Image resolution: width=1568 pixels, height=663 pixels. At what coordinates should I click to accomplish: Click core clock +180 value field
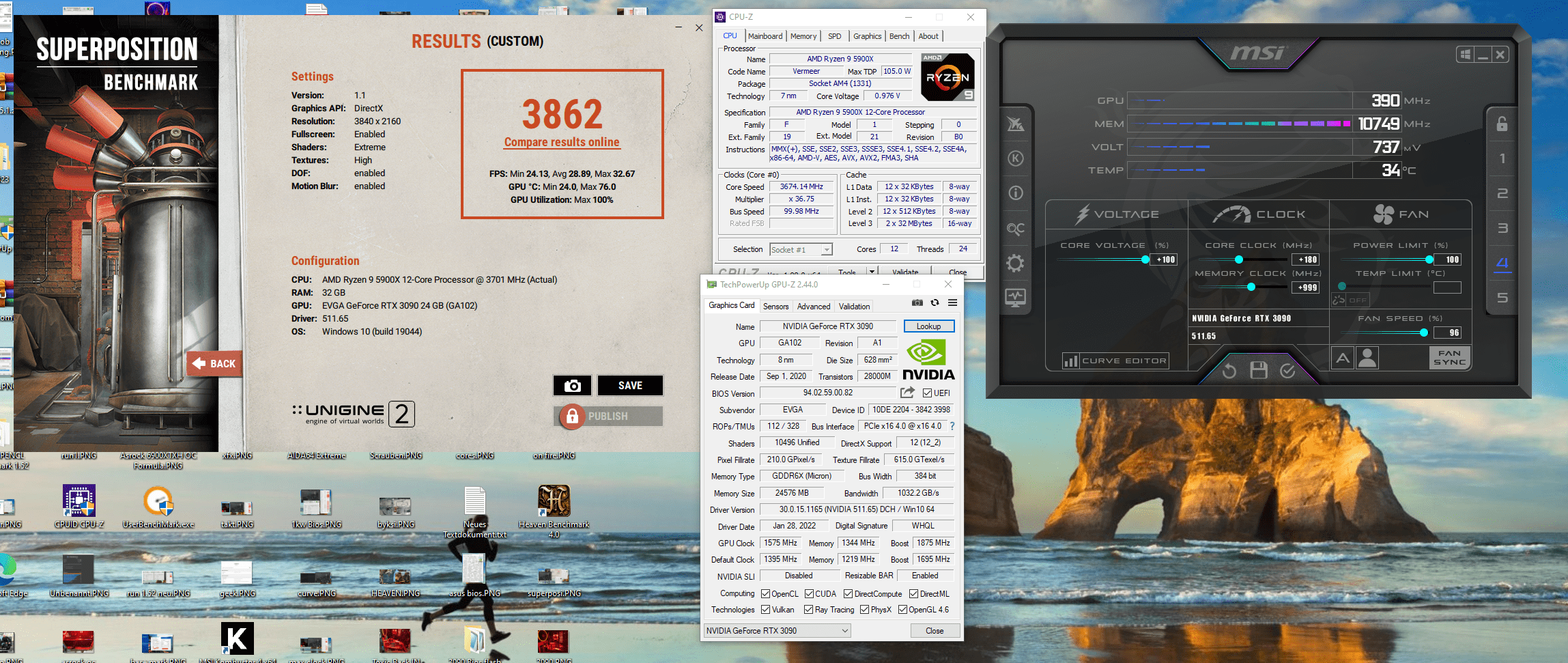point(1305,259)
